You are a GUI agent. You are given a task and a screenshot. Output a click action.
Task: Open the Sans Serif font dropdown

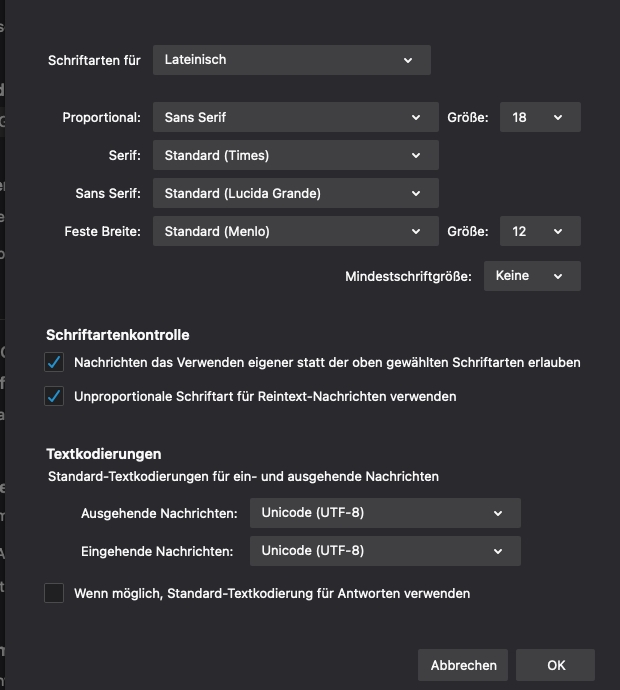295,194
